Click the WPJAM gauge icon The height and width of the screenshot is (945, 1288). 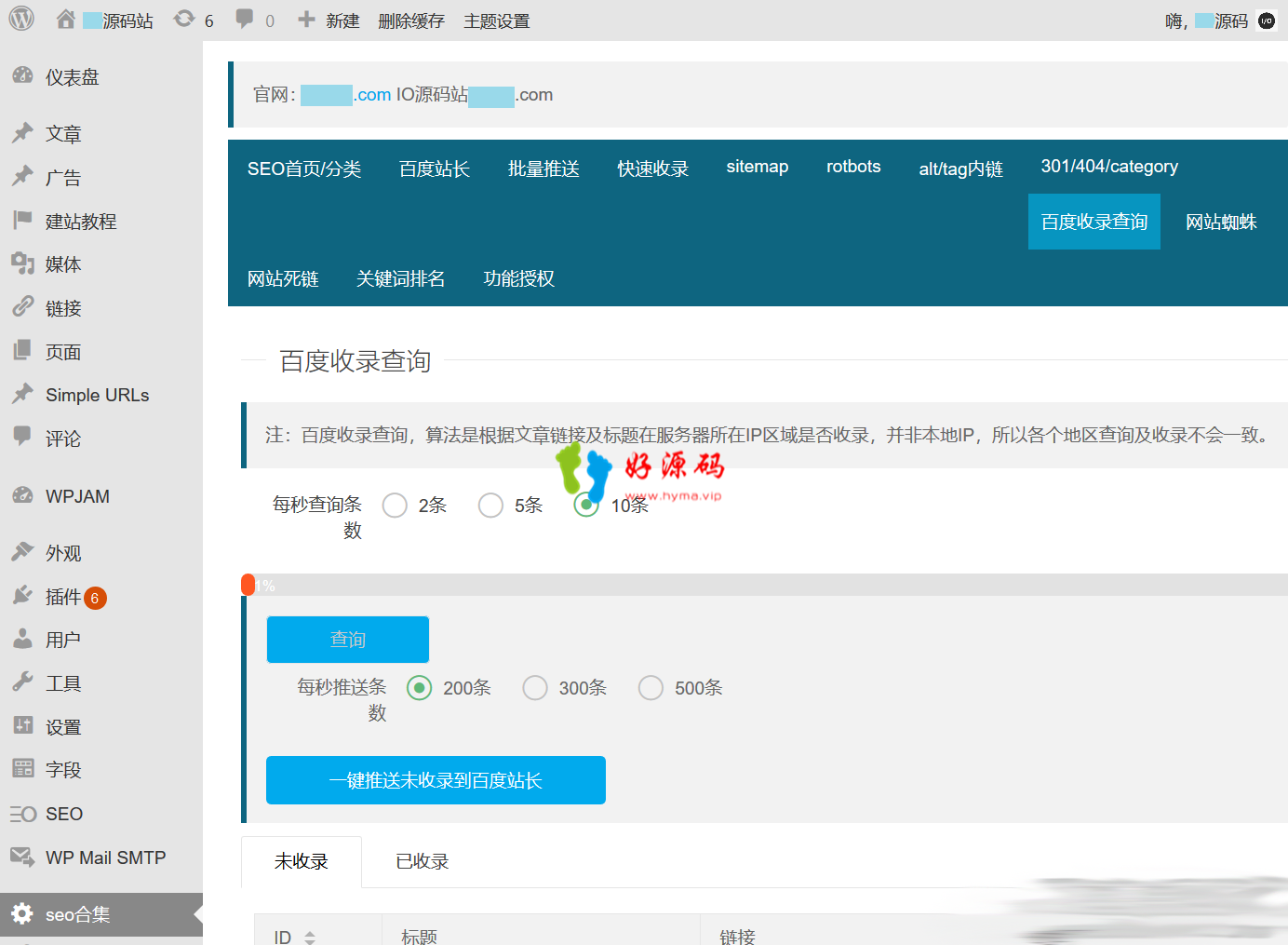[x=22, y=495]
